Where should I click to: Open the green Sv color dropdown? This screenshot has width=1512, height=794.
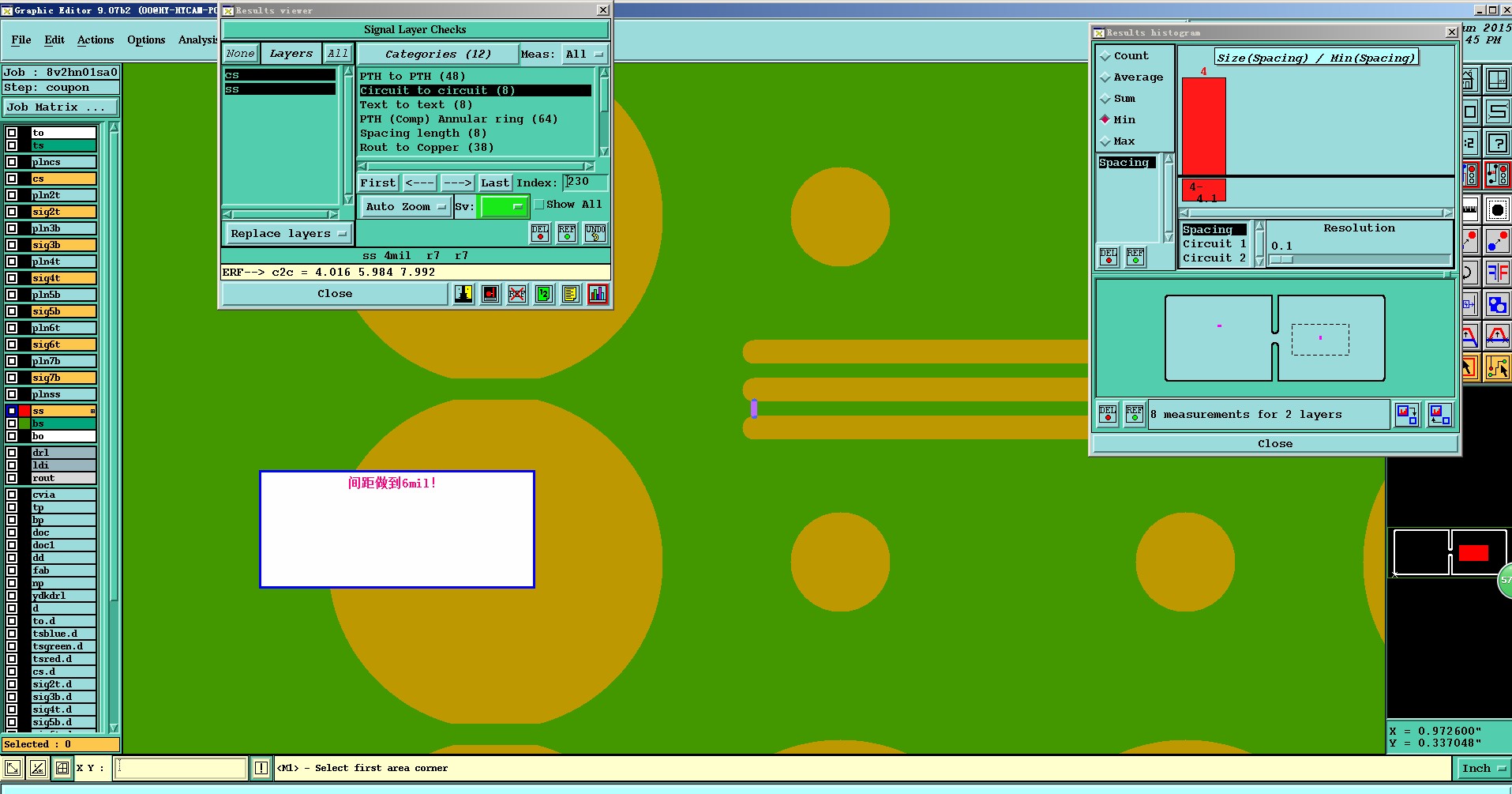(x=503, y=207)
